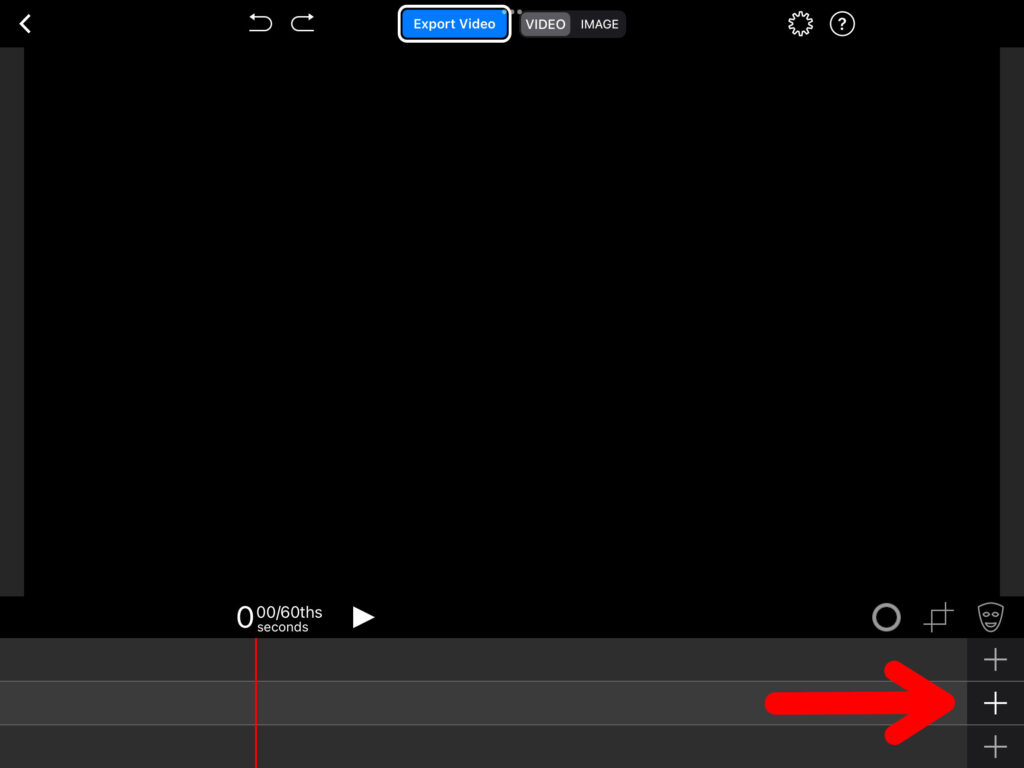Tap the back chevron to exit editor
This screenshot has height=768, width=1024.
point(25,24)
